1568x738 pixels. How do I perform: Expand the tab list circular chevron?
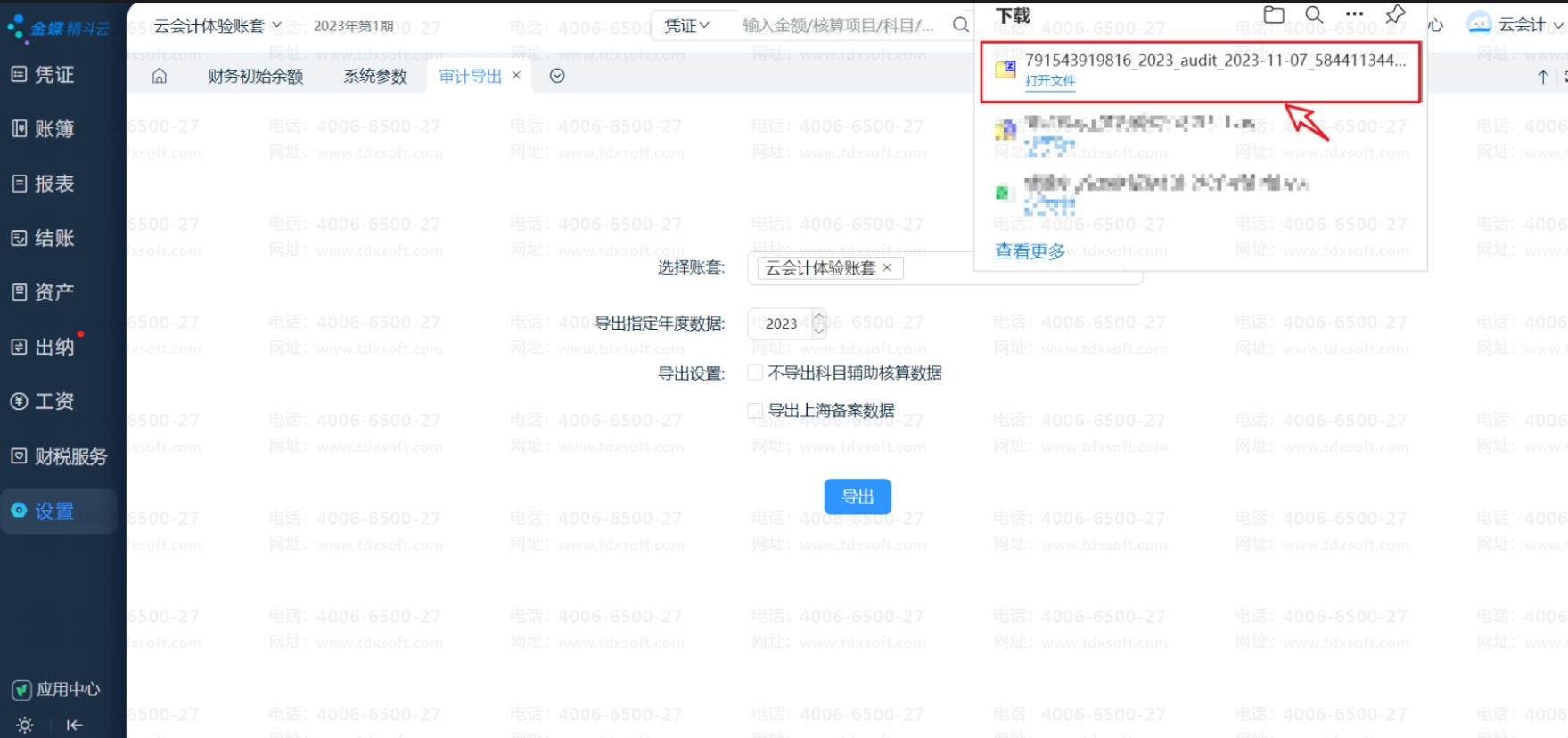pos(557,76)
